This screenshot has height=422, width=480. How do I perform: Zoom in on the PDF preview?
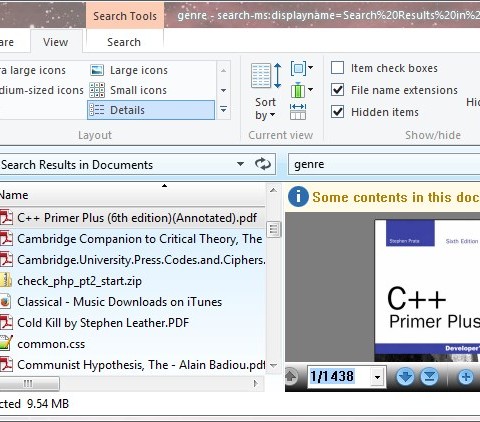(466, 377)
